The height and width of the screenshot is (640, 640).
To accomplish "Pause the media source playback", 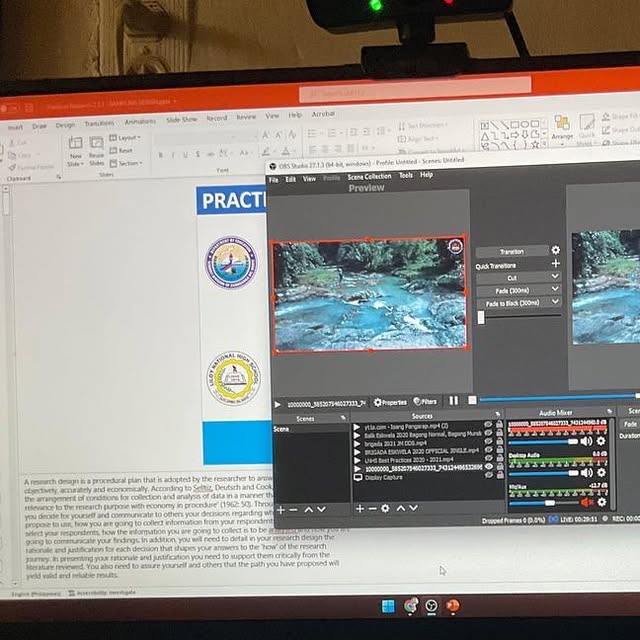I will point(453,401).
